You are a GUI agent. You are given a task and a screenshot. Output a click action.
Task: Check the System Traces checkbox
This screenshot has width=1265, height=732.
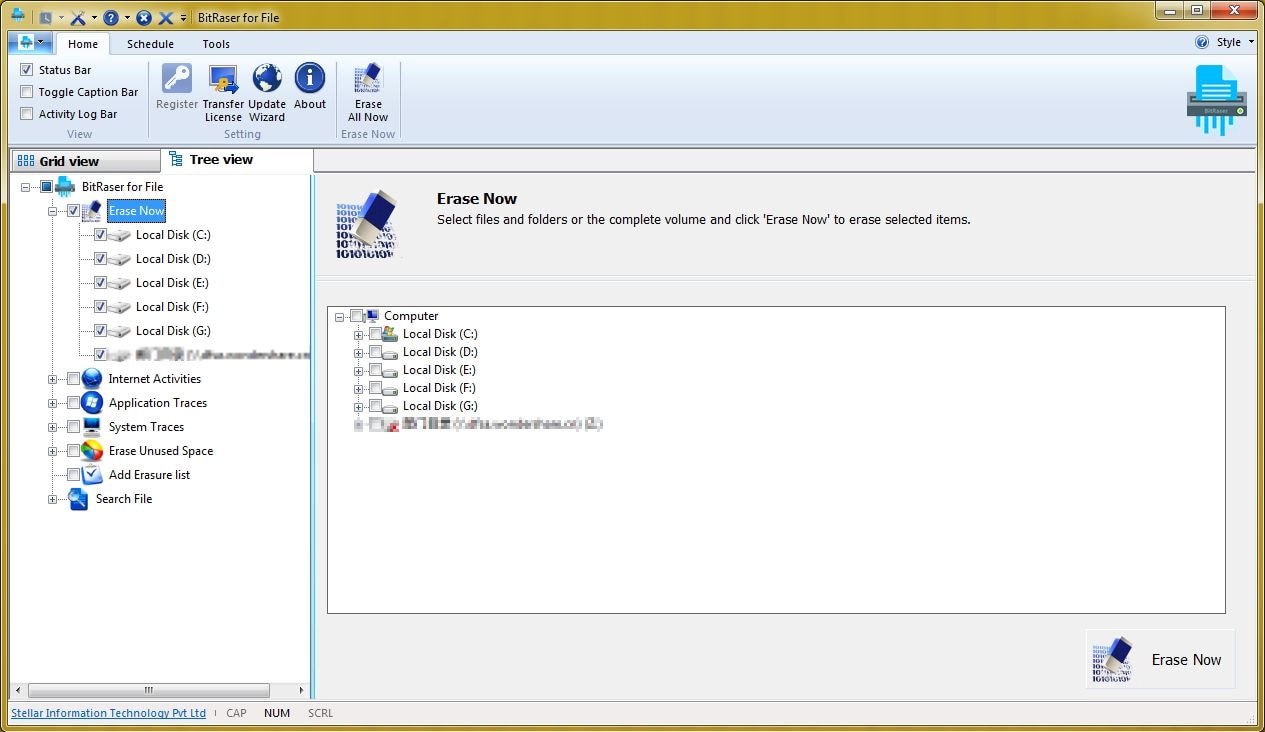[x=73, y=427]
